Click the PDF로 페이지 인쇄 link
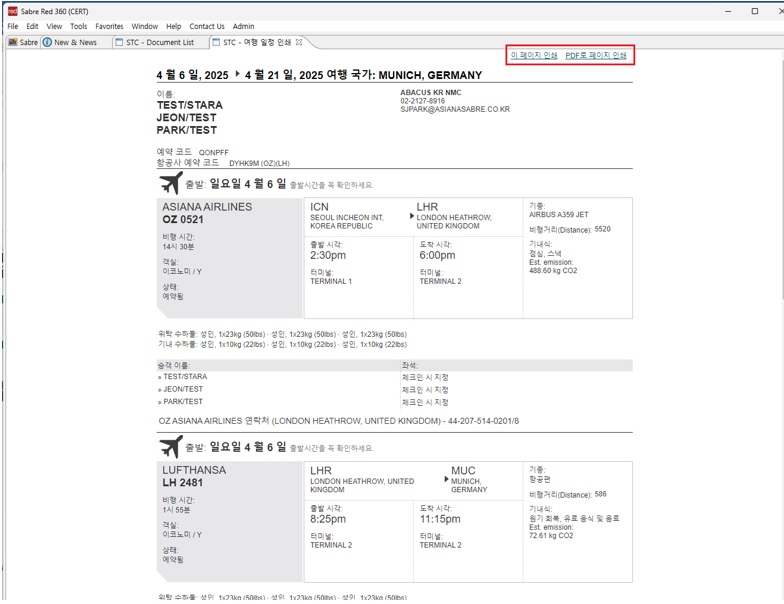 pos(596,56)
